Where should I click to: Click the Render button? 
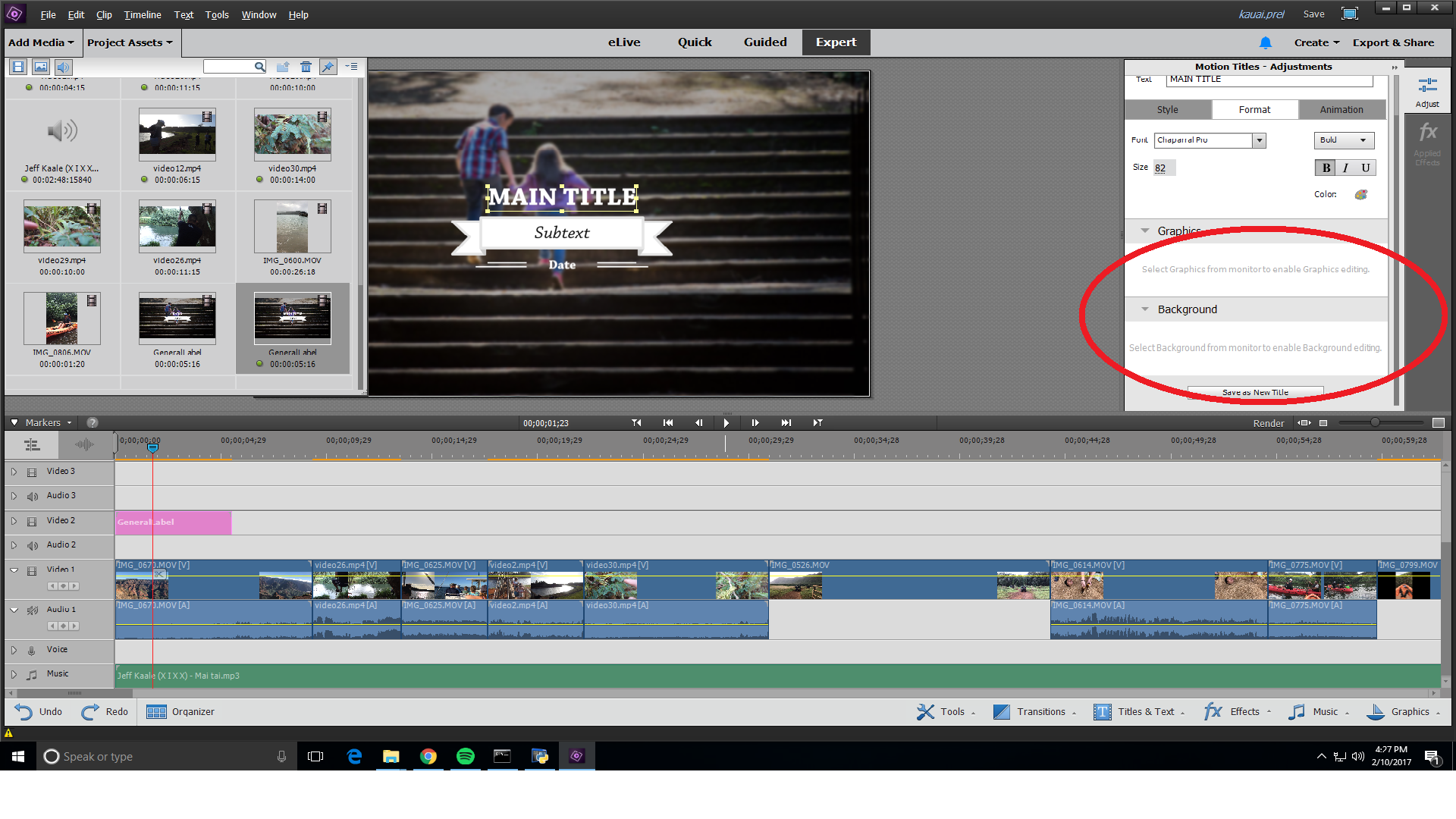coord(1268,423)
